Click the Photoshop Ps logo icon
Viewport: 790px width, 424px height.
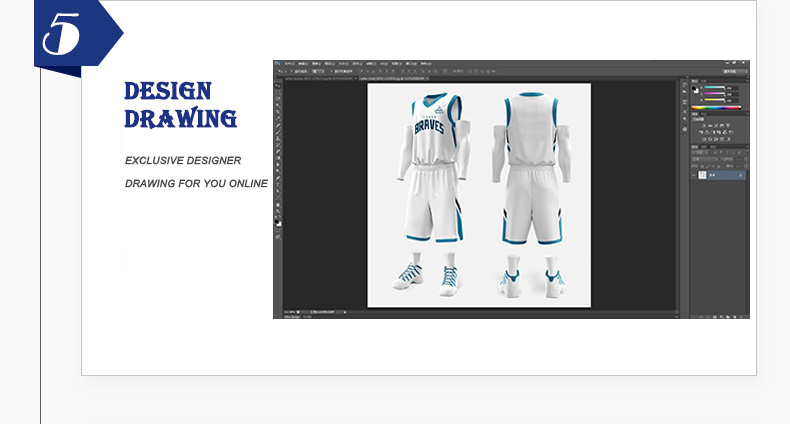279,64
